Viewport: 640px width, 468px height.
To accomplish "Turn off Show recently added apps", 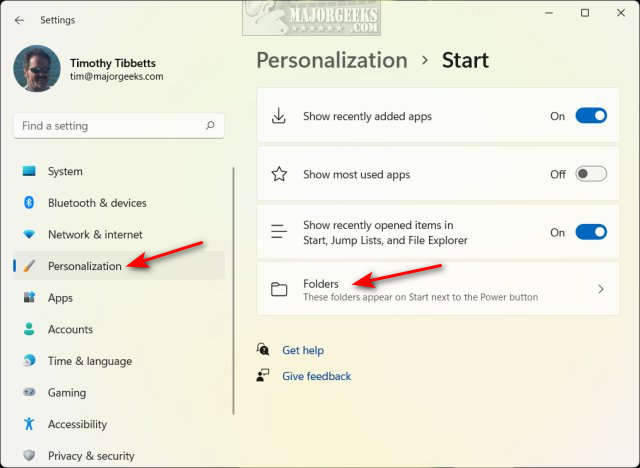I will coord(591,116).
